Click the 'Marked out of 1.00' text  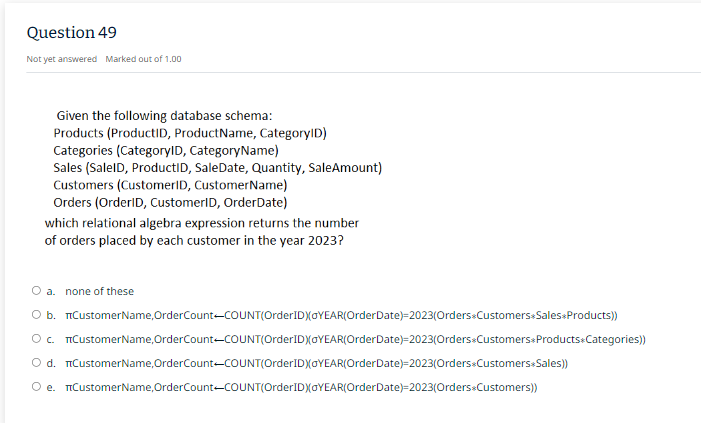(x=144, y=59)
